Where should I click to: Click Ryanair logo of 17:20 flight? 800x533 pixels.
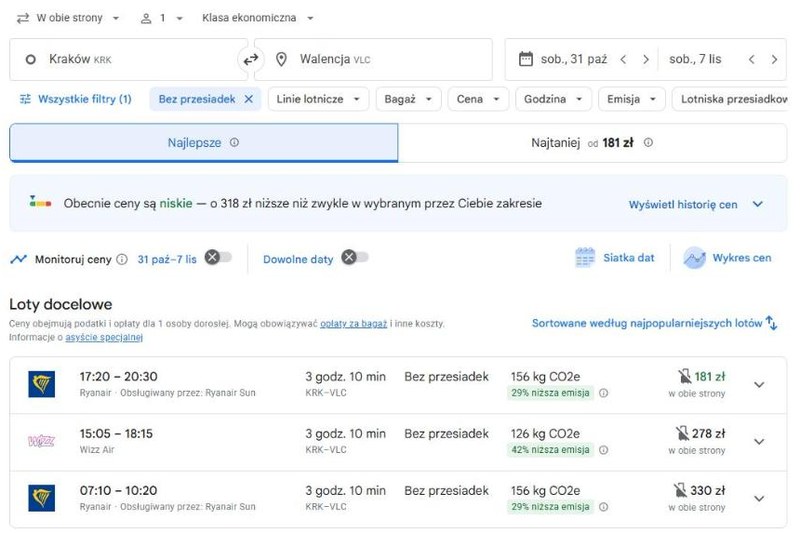41,384
